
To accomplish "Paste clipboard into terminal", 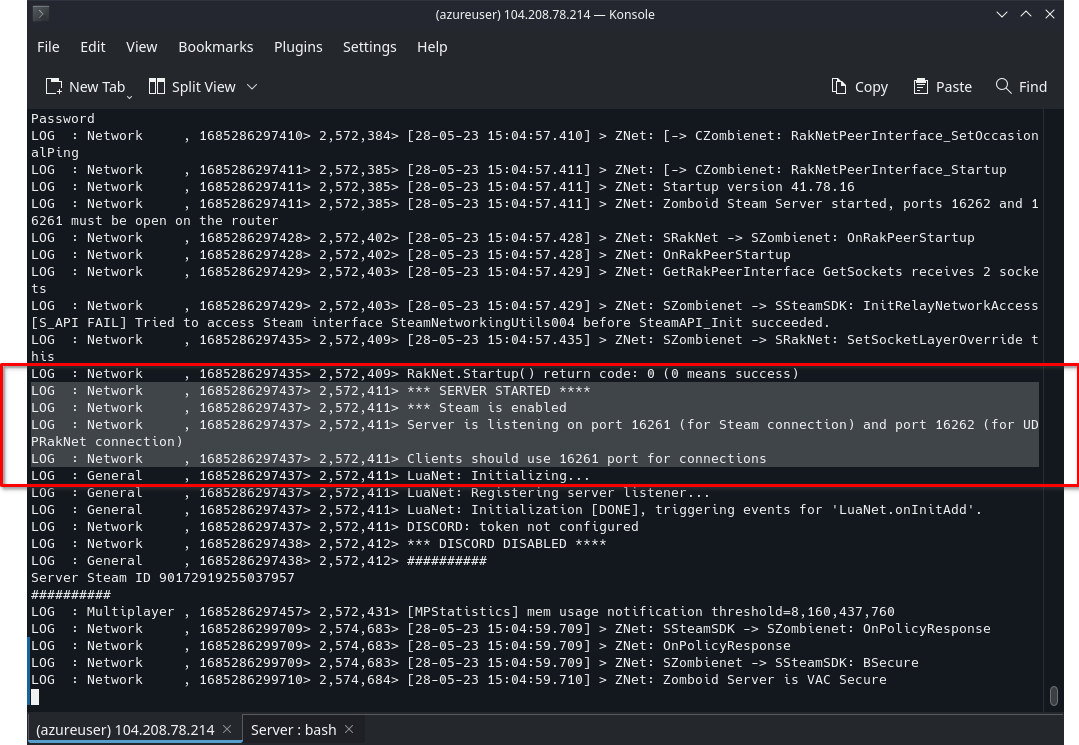I will point(942,87).
